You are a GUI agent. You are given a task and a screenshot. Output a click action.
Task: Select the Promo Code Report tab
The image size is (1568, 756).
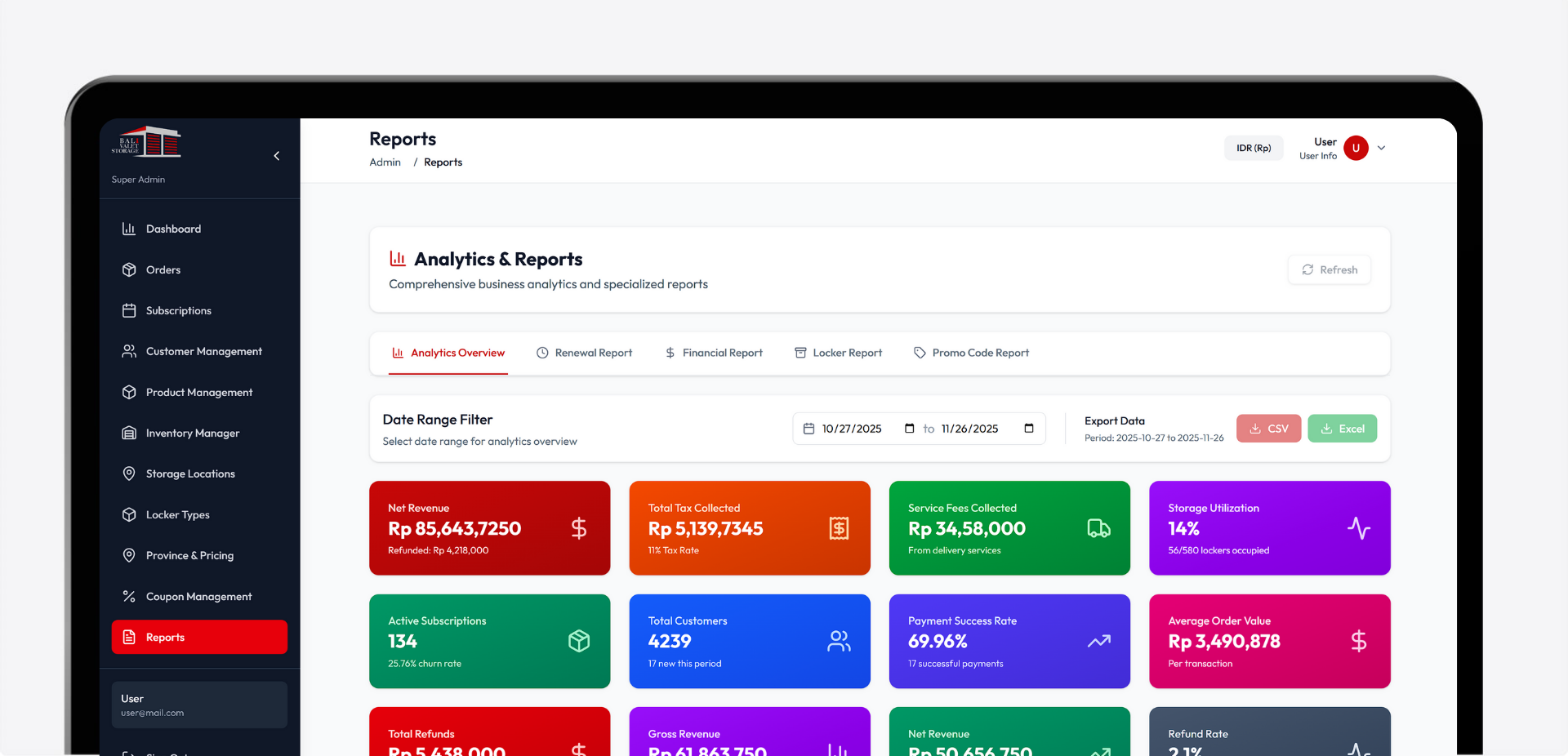pos(971,353)
